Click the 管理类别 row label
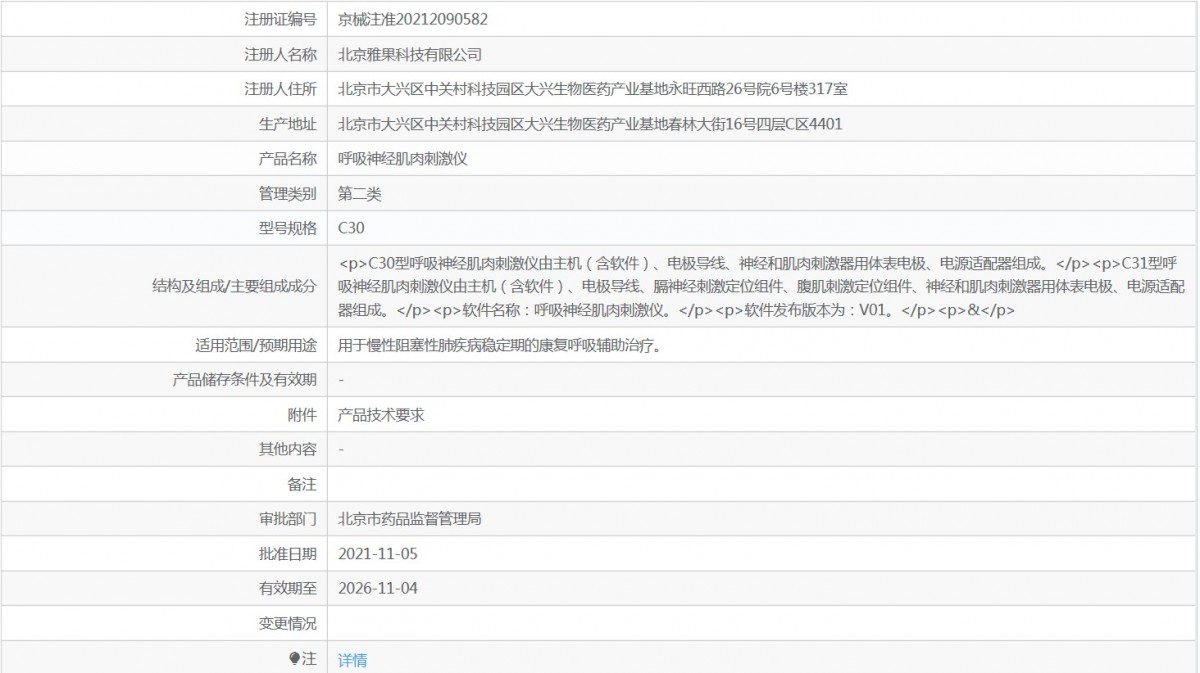The width and height of the screenshot is (1200, 673). 287,193
